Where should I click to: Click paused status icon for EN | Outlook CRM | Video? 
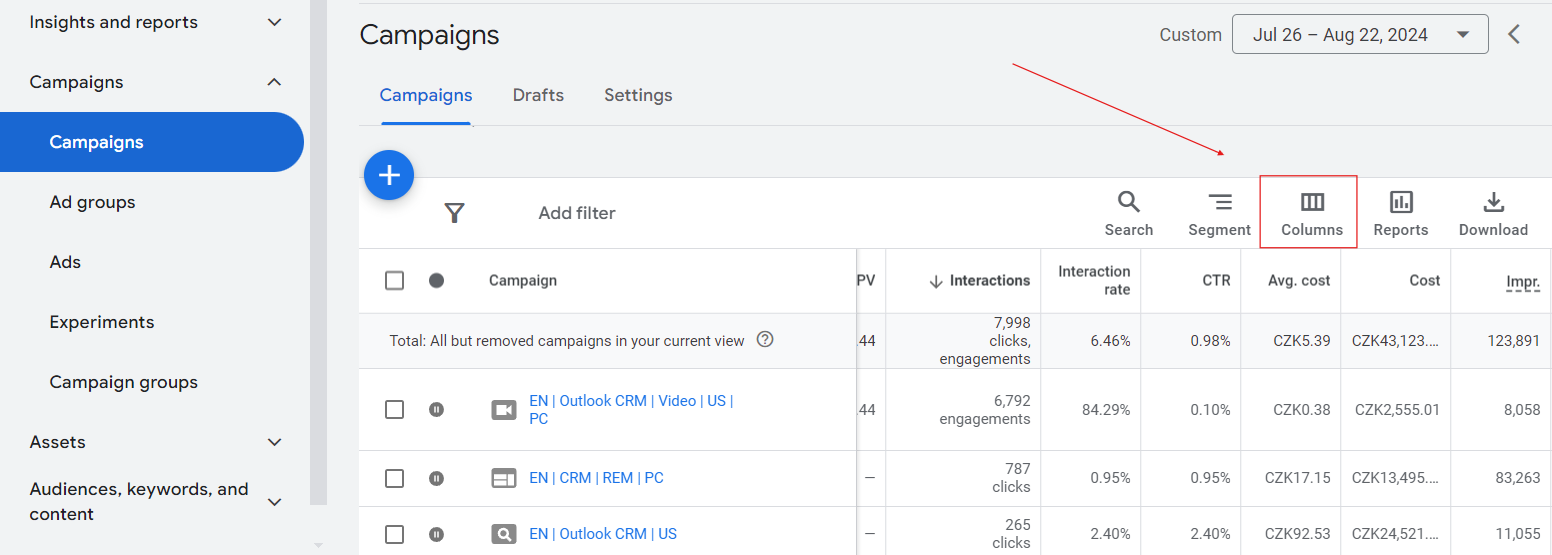tap(436, 409)
